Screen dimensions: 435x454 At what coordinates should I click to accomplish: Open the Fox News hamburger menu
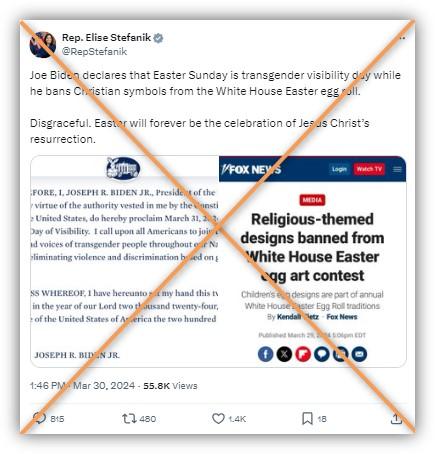click(397, 169)
